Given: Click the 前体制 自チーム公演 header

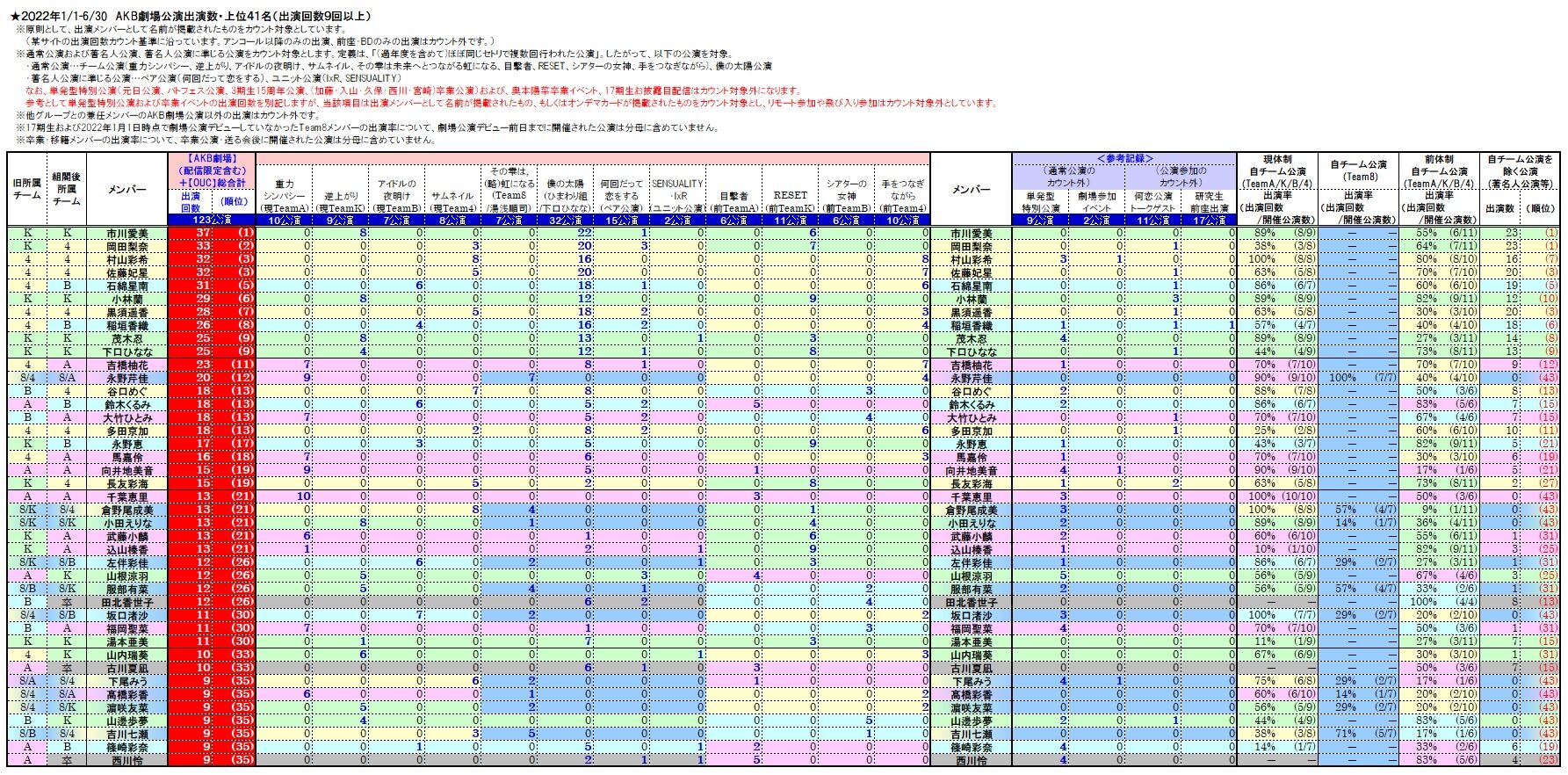Looking at the screenshot, I should point(1438,171).
